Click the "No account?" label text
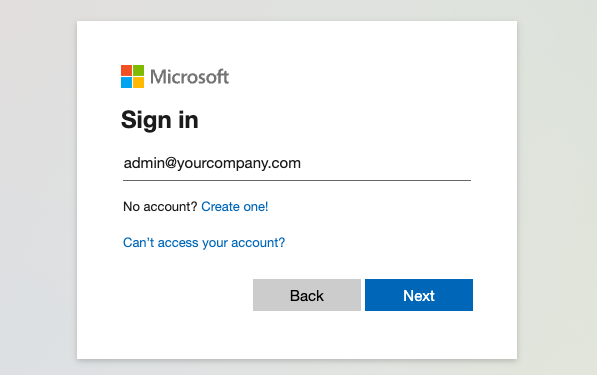 point(160,207)
